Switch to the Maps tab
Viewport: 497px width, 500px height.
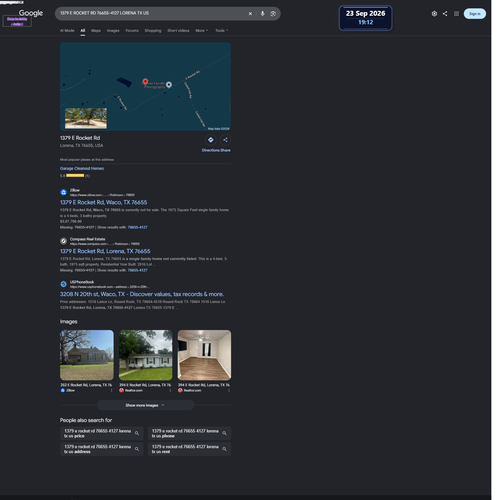[96, 30]
